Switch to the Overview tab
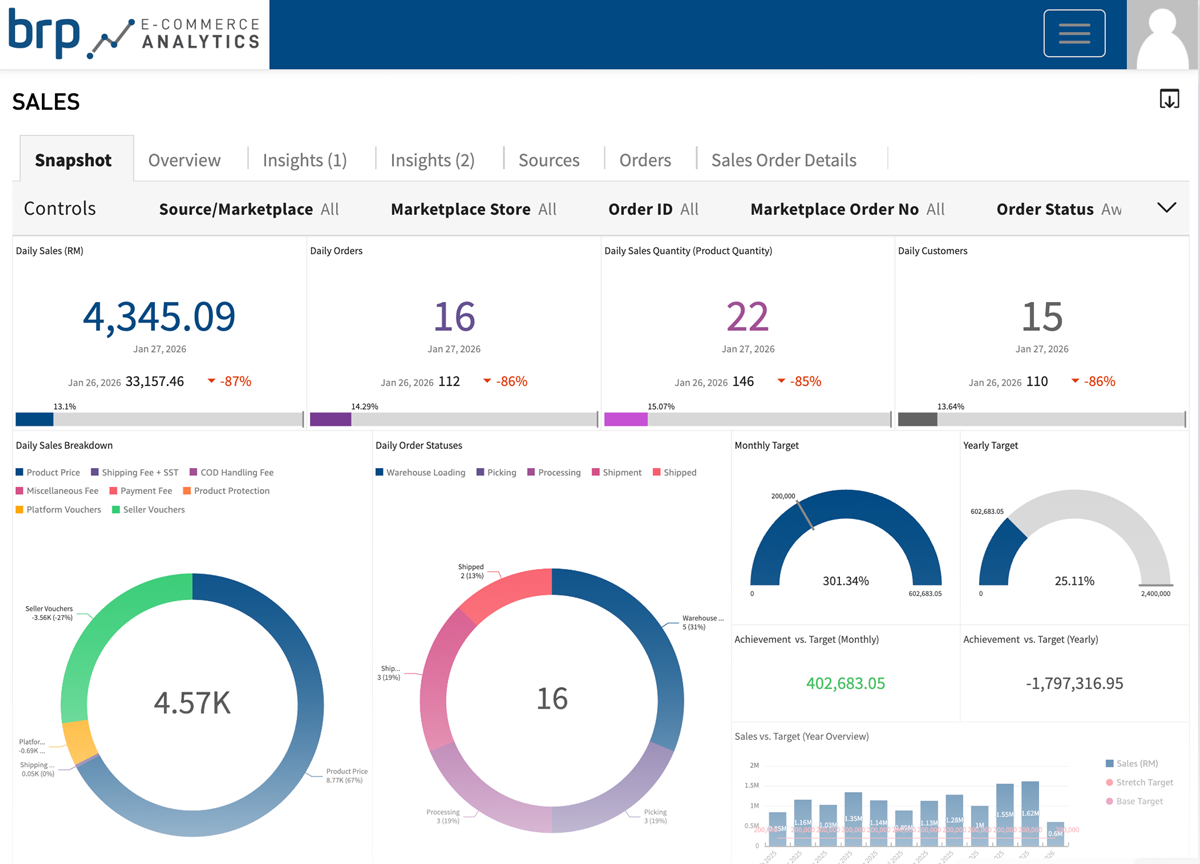This screenshot has width=1200, height=864. 184,159
